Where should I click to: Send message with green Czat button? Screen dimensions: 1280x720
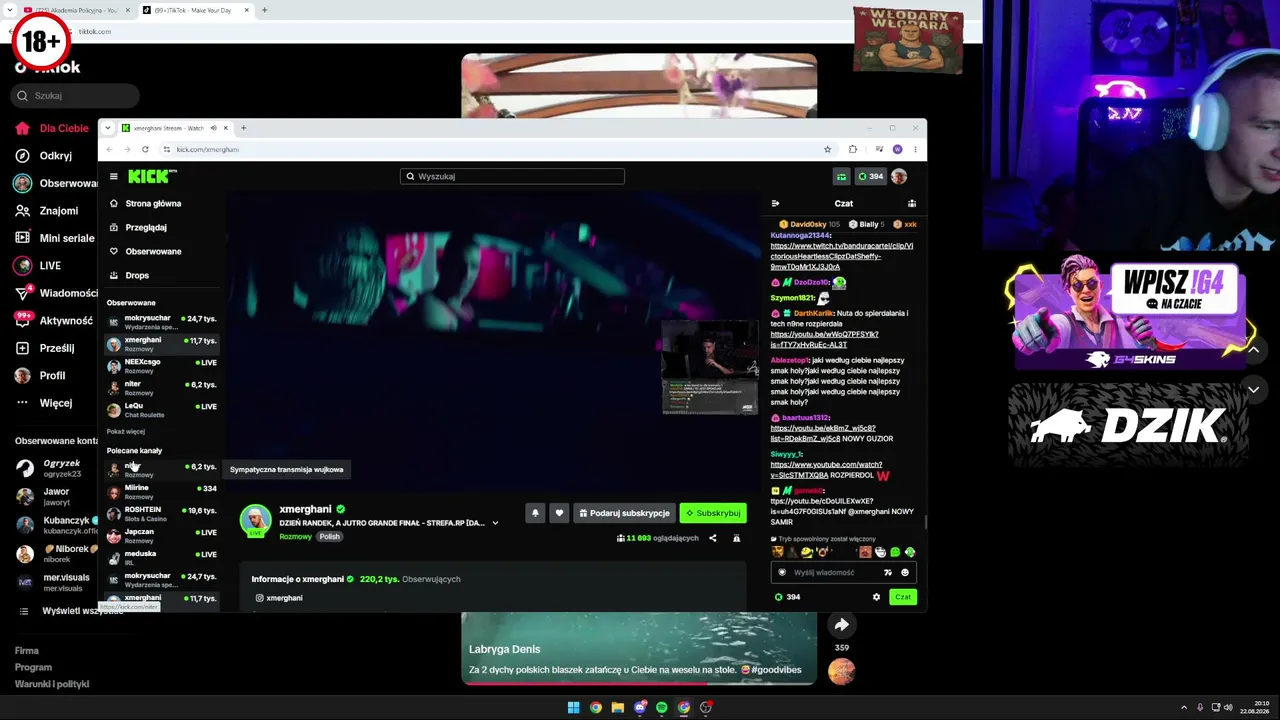pos(903,597)
